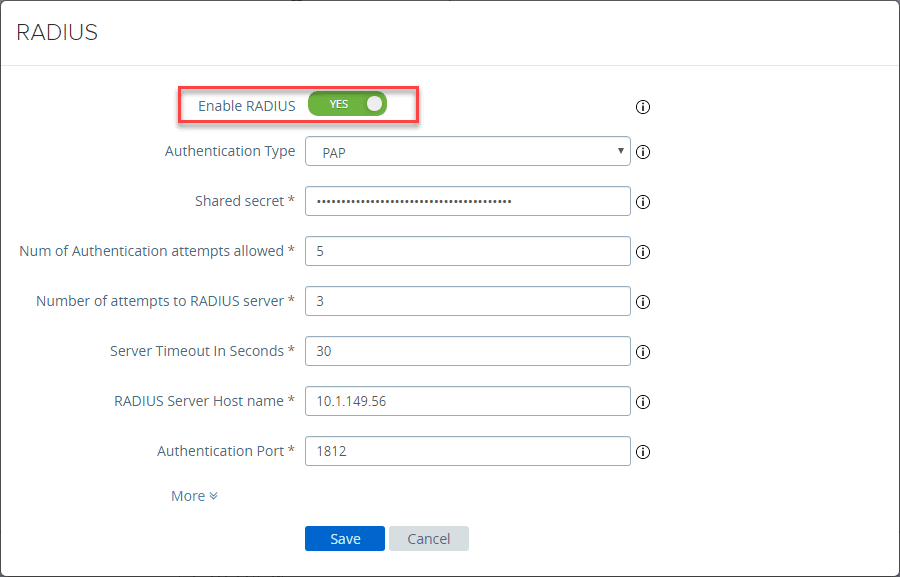This screenshot has height=577, width=900.
Task: Click the Authentication Type dropdown arrow
Action: coord(621,151)
